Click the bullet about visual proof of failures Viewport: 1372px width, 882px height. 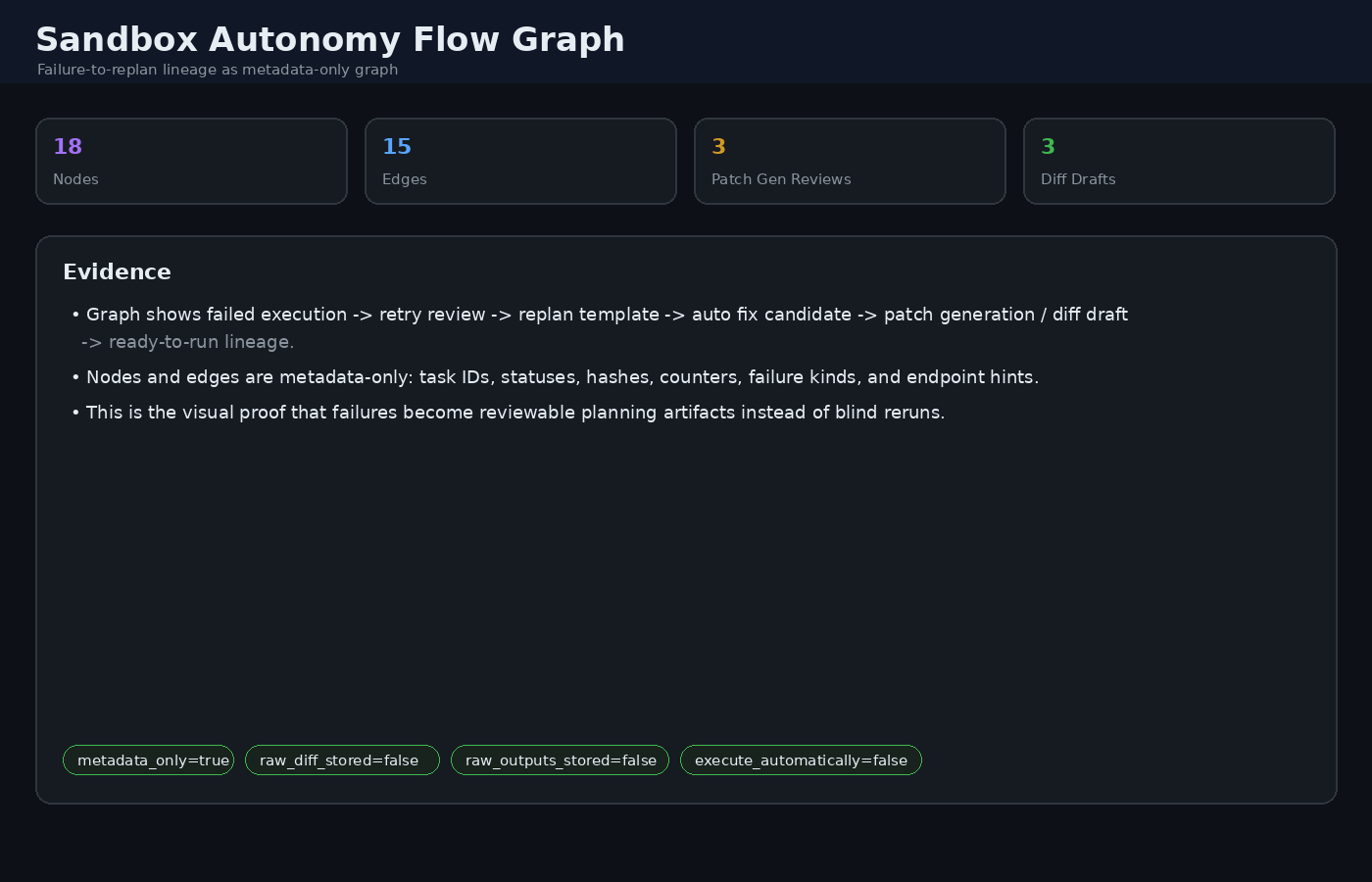click(x=508, y=413)
